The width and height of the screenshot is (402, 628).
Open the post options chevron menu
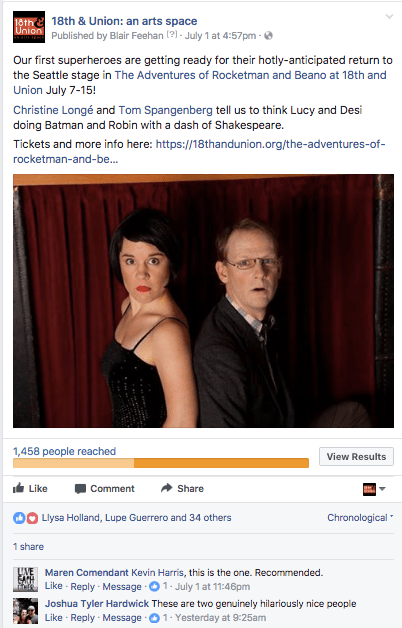pyautogui.click(x=389, y=16)
